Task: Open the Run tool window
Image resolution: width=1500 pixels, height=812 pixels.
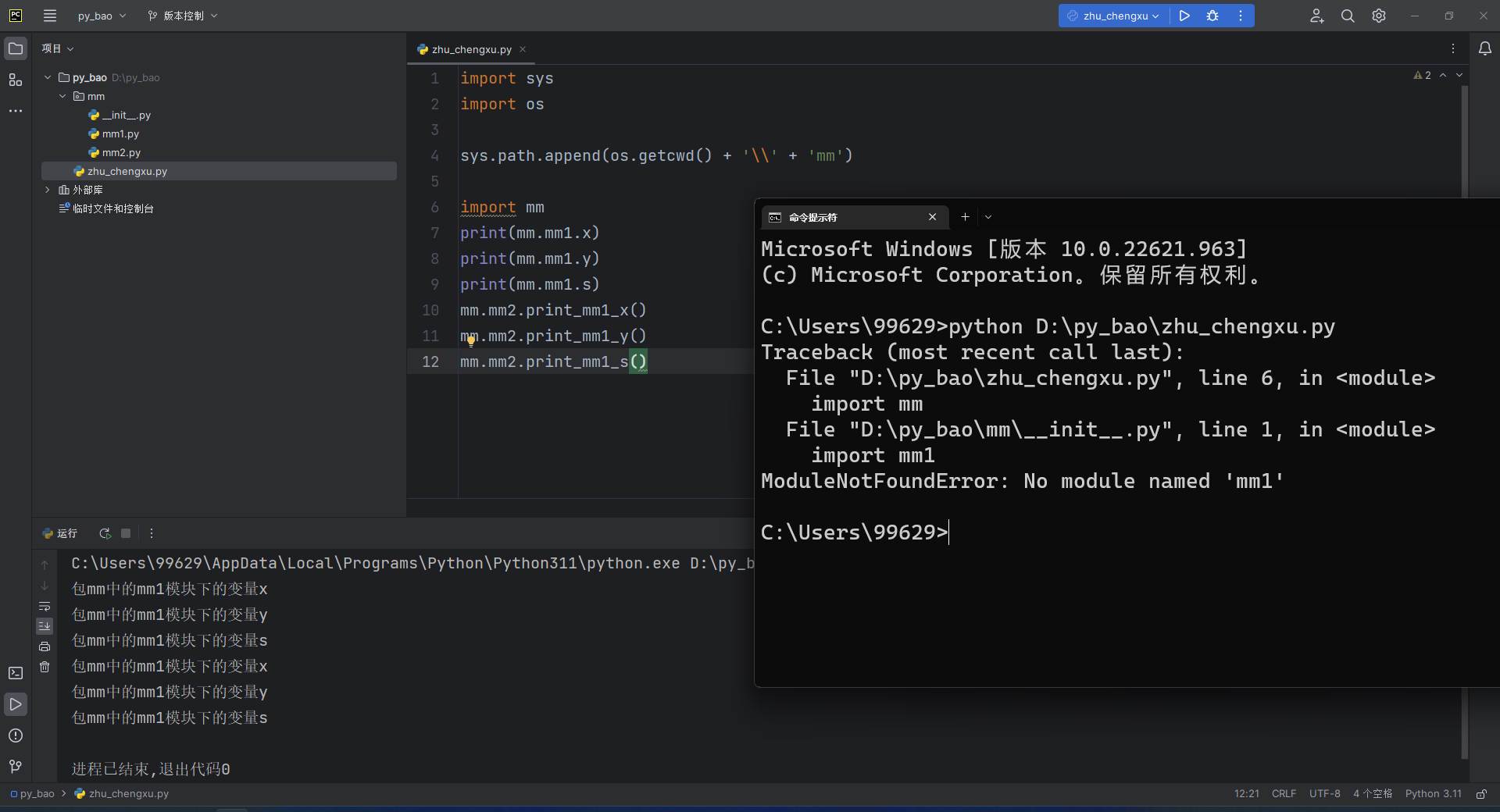Action: coord(16,704)
